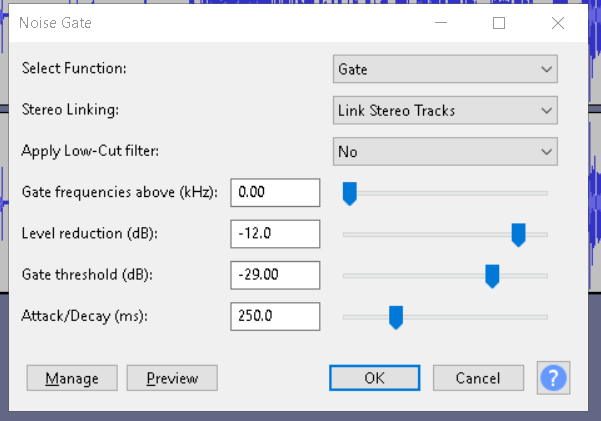The width and height of the screenshot is (601, 421).
Task: Click the Gate frequencies slider handle
Action: point(350,194)
